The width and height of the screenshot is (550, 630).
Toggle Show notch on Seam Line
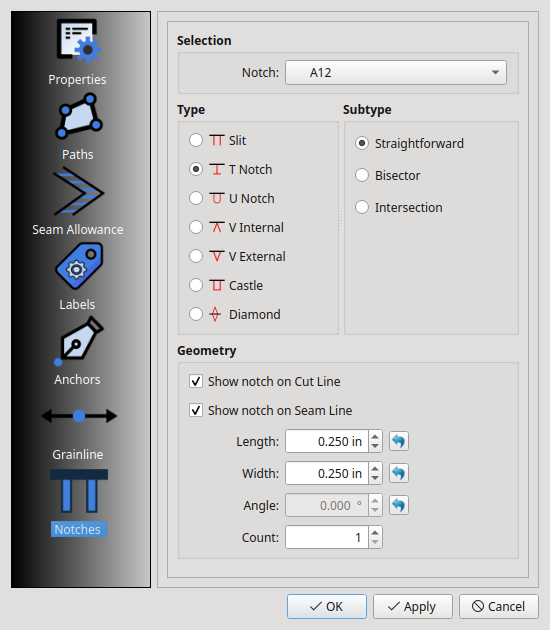click(196, 410)
